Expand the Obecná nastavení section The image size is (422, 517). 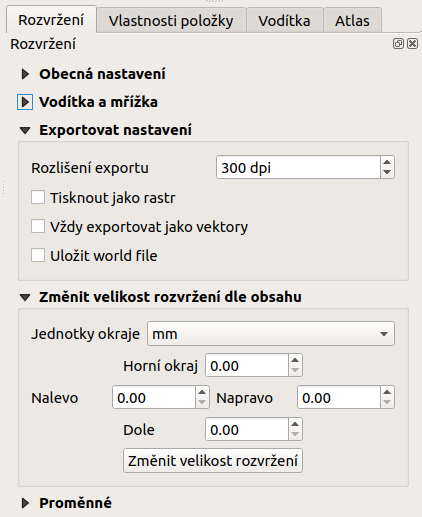(x=25, y=74)
